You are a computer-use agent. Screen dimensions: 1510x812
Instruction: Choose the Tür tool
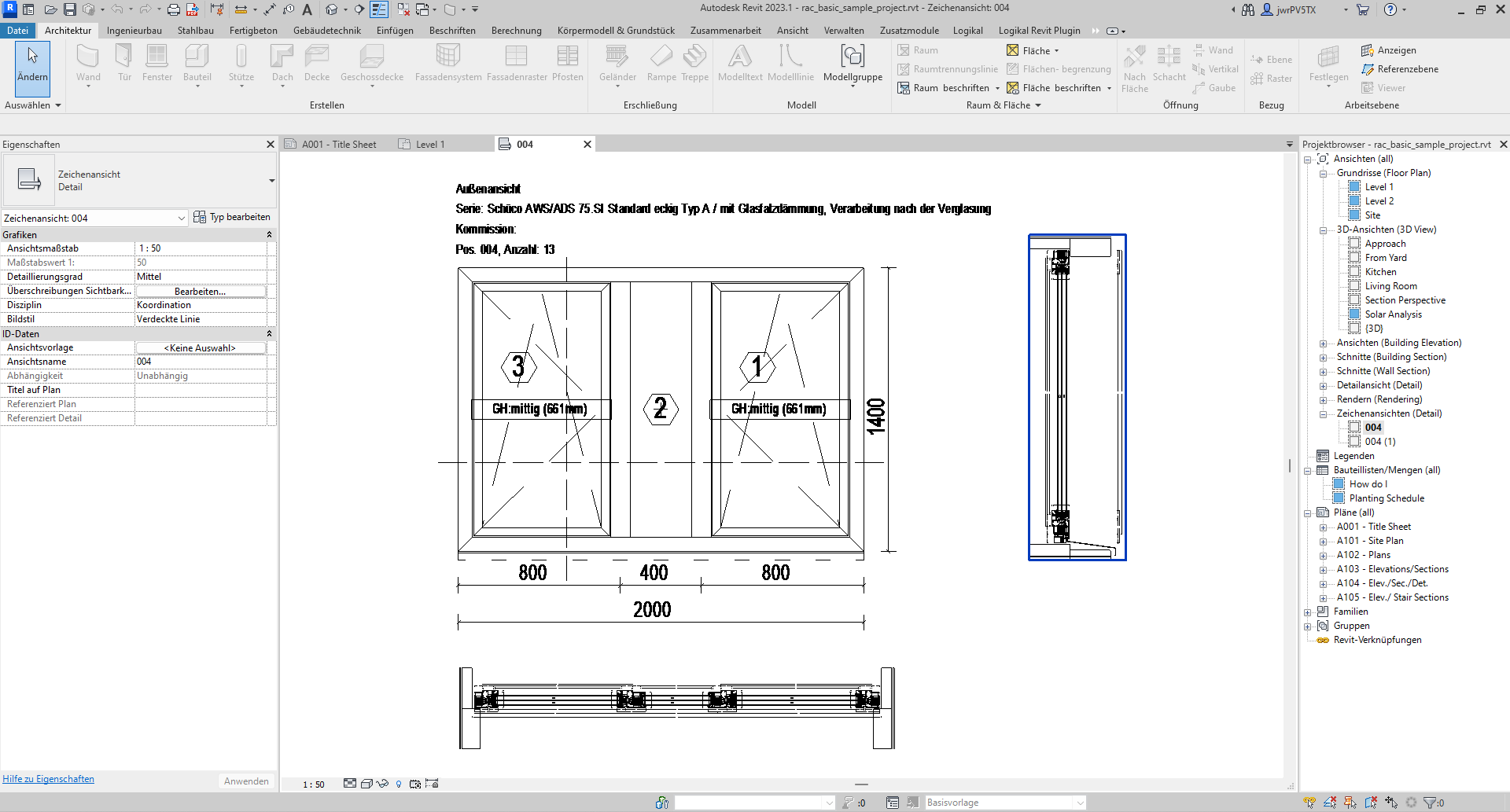(124, 63)
